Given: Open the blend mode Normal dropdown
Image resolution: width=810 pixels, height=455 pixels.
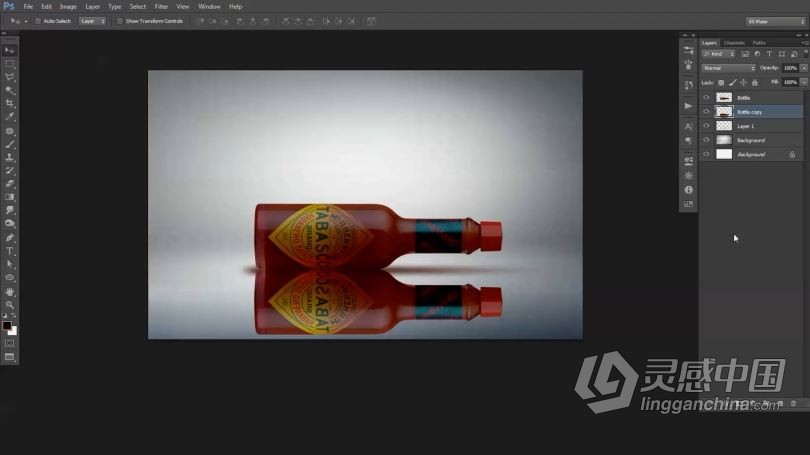Looking at the screenshot, I should pyautogui.click(x=728, y=68).
